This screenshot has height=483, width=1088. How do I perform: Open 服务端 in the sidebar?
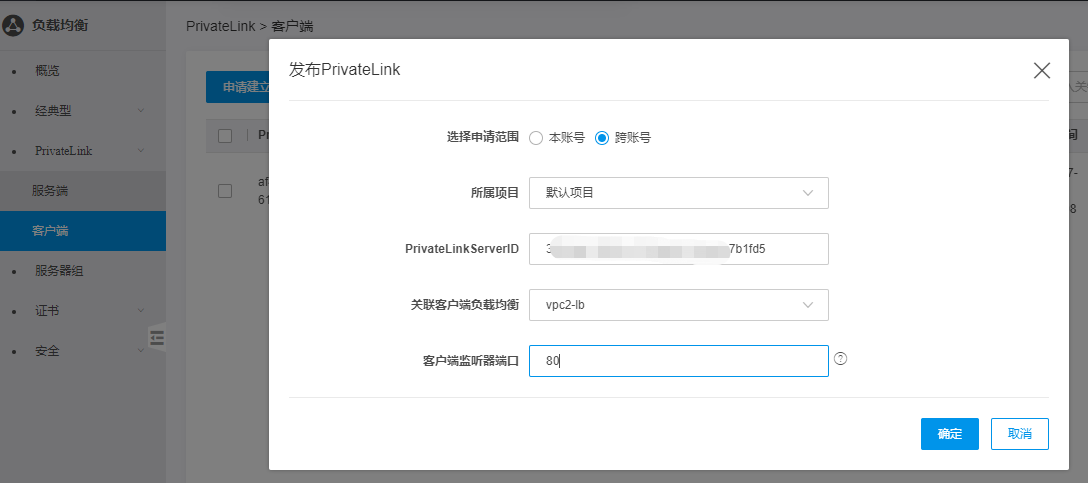(x=83, y=191)
